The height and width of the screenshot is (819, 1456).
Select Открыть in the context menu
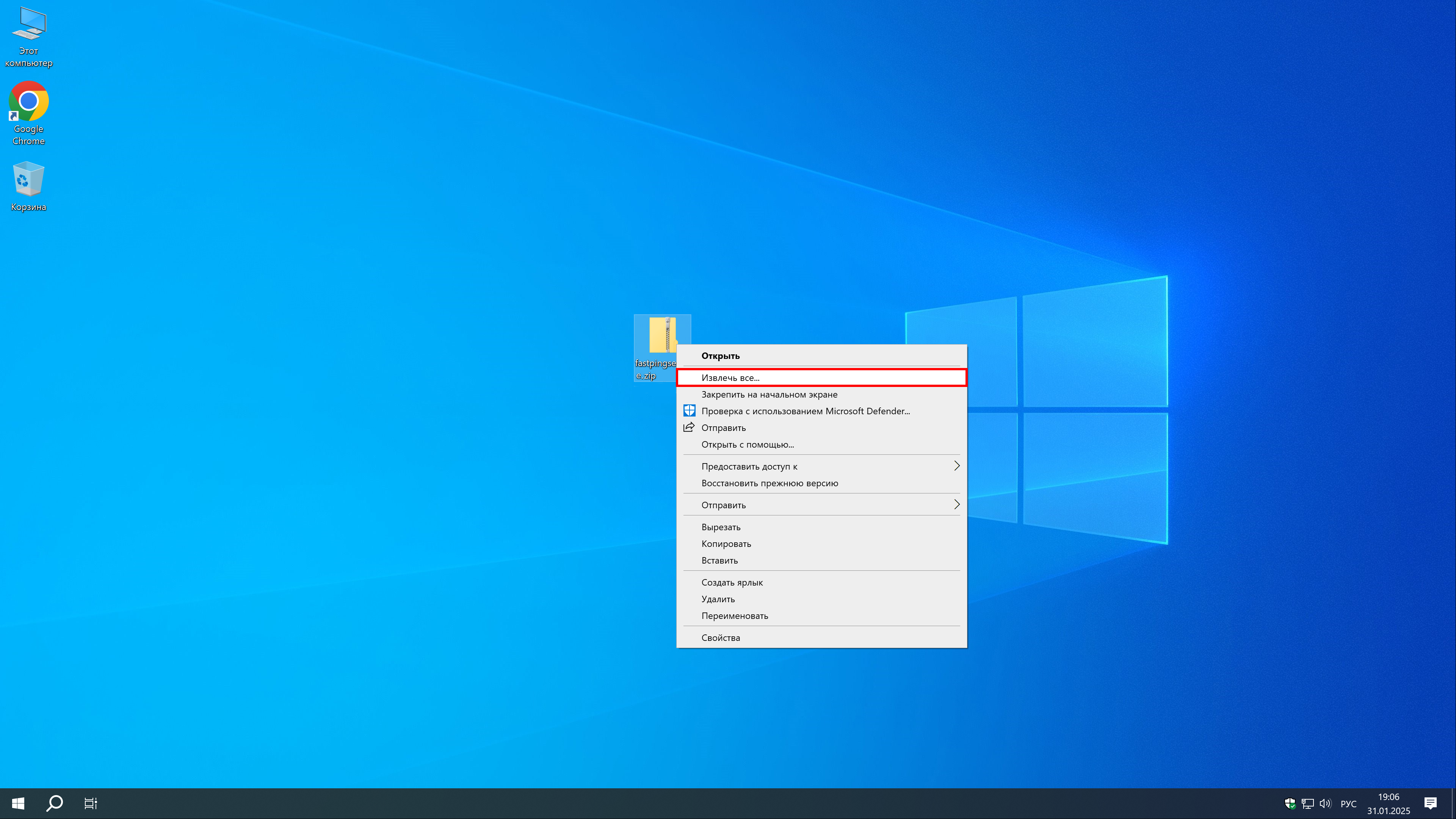(x=720, y=355)
